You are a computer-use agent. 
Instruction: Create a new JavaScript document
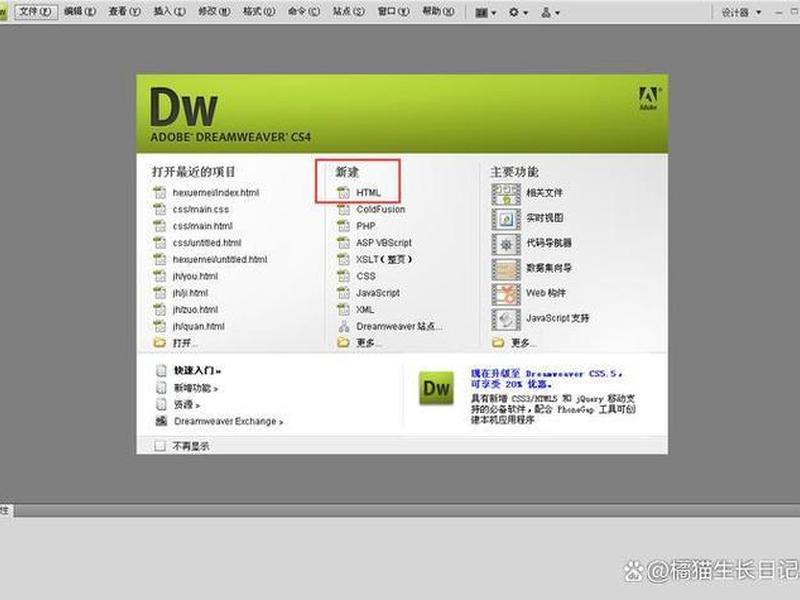click(378, 293)
